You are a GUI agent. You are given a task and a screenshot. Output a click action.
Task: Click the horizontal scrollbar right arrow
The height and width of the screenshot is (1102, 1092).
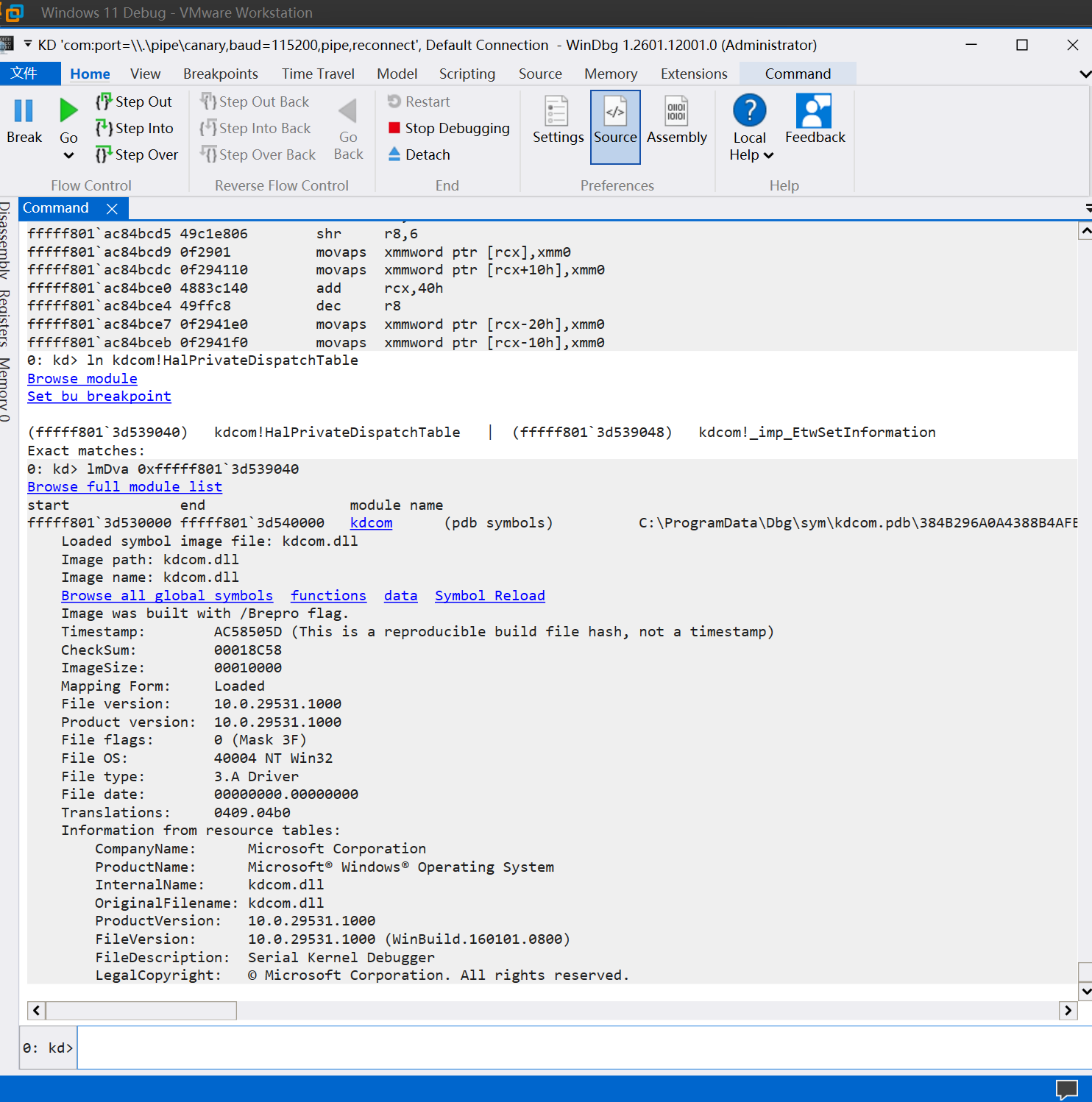tap(1068, 1011)
